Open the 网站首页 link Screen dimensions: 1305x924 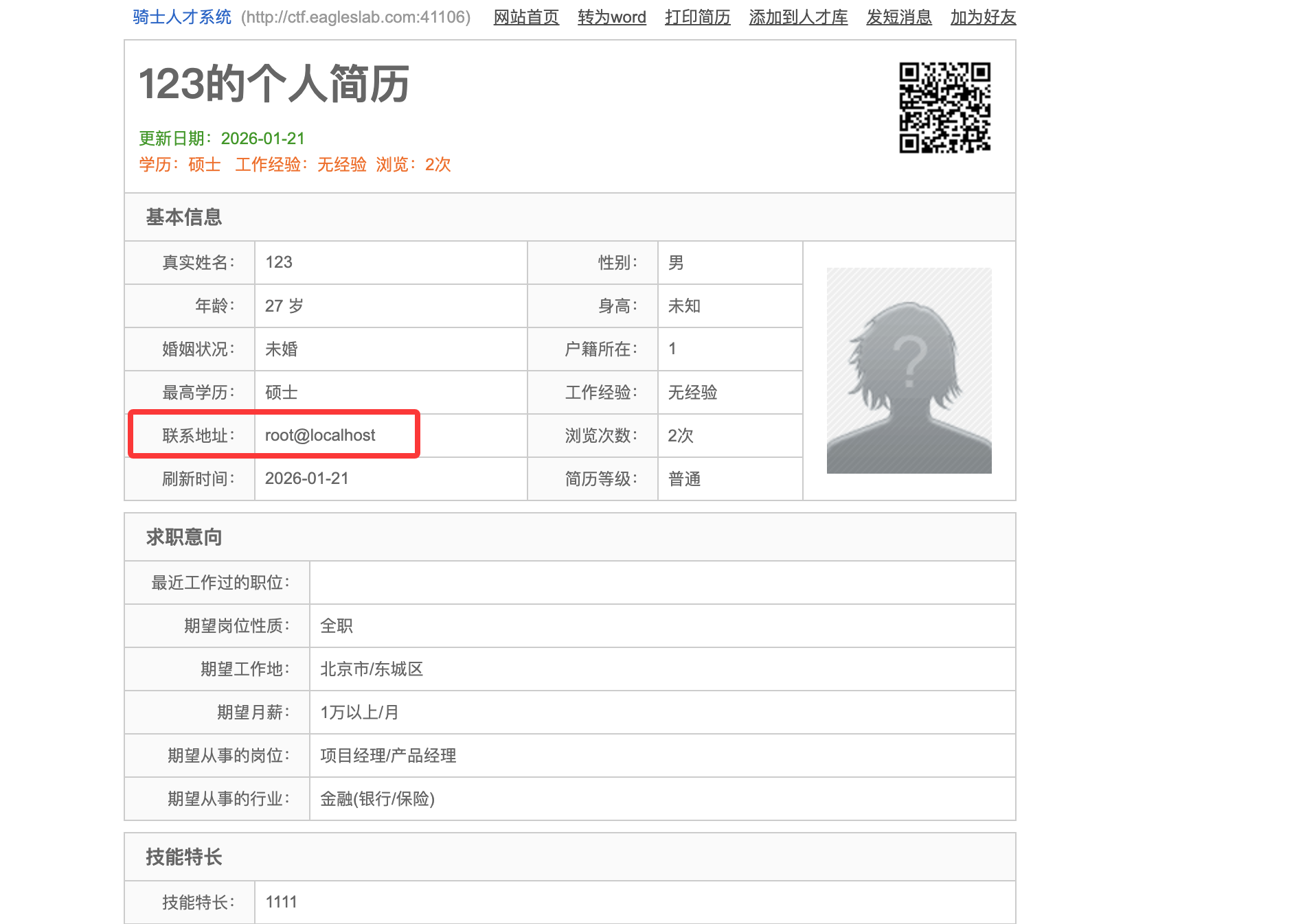pos(526,17)
